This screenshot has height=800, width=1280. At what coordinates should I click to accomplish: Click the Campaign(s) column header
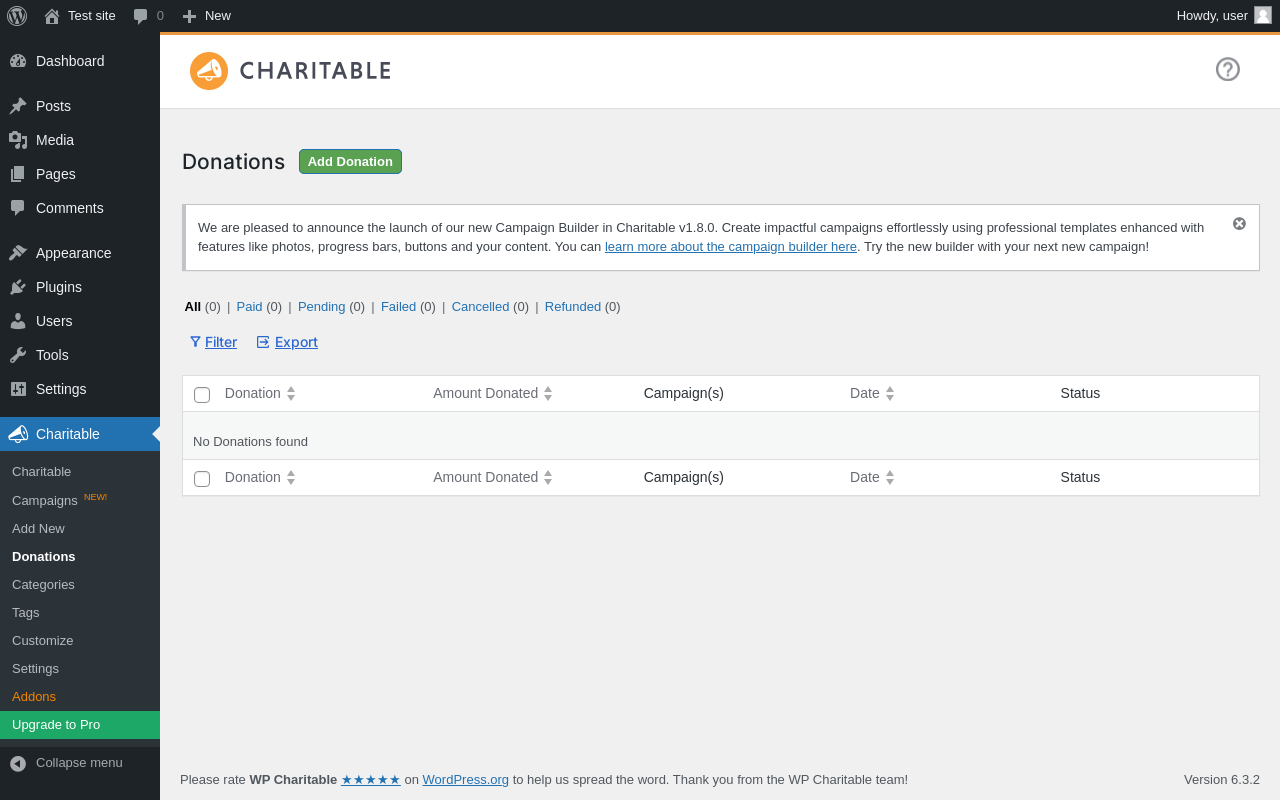point(684,393)
